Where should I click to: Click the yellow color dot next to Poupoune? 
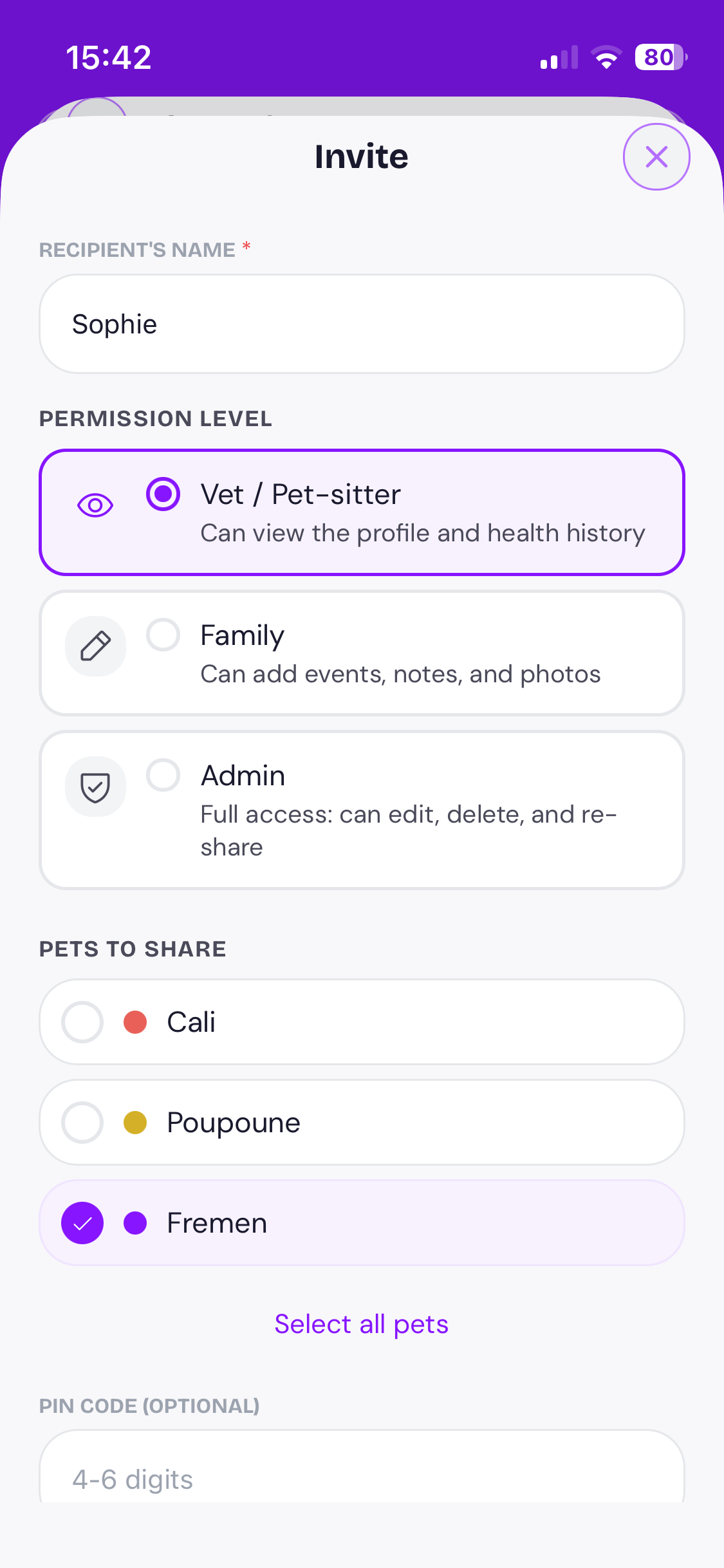135,1123
